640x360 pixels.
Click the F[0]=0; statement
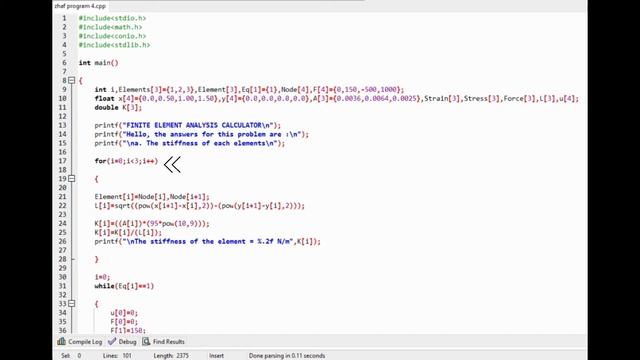[124, 322]
